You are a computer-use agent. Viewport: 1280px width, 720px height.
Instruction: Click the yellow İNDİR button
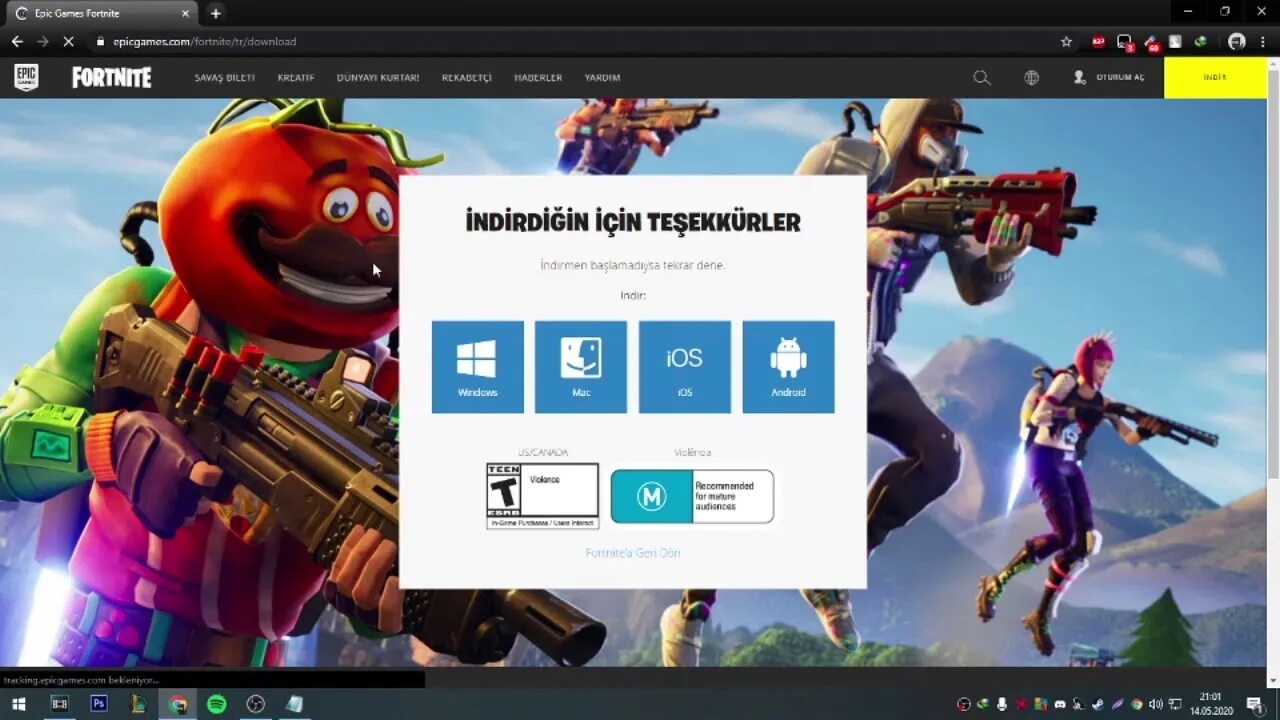(1215, 77)
